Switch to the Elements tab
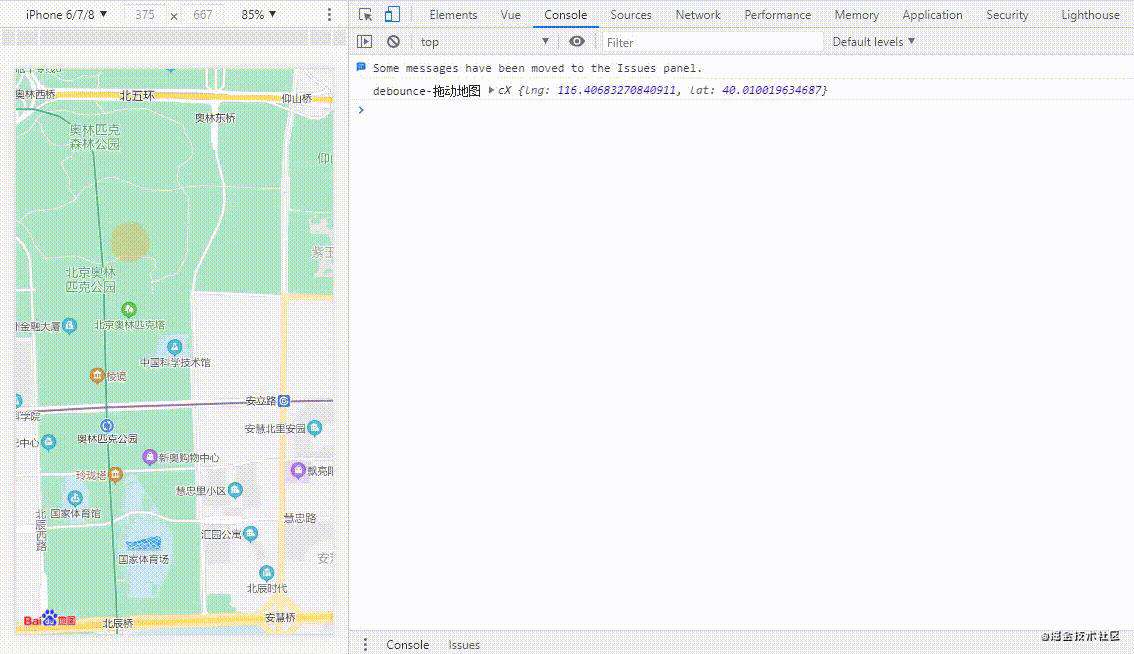 tap(453, 14)
